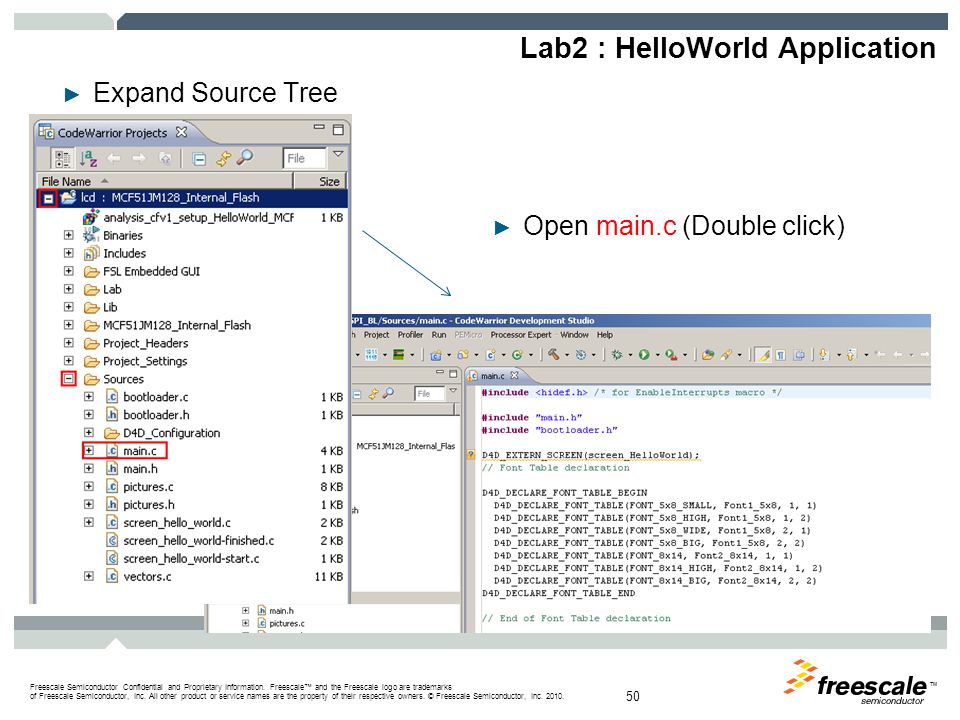The image size is (960, 720).
Task: Select pictures.c in the Sources tree
Action: click(x=148, y=487)
